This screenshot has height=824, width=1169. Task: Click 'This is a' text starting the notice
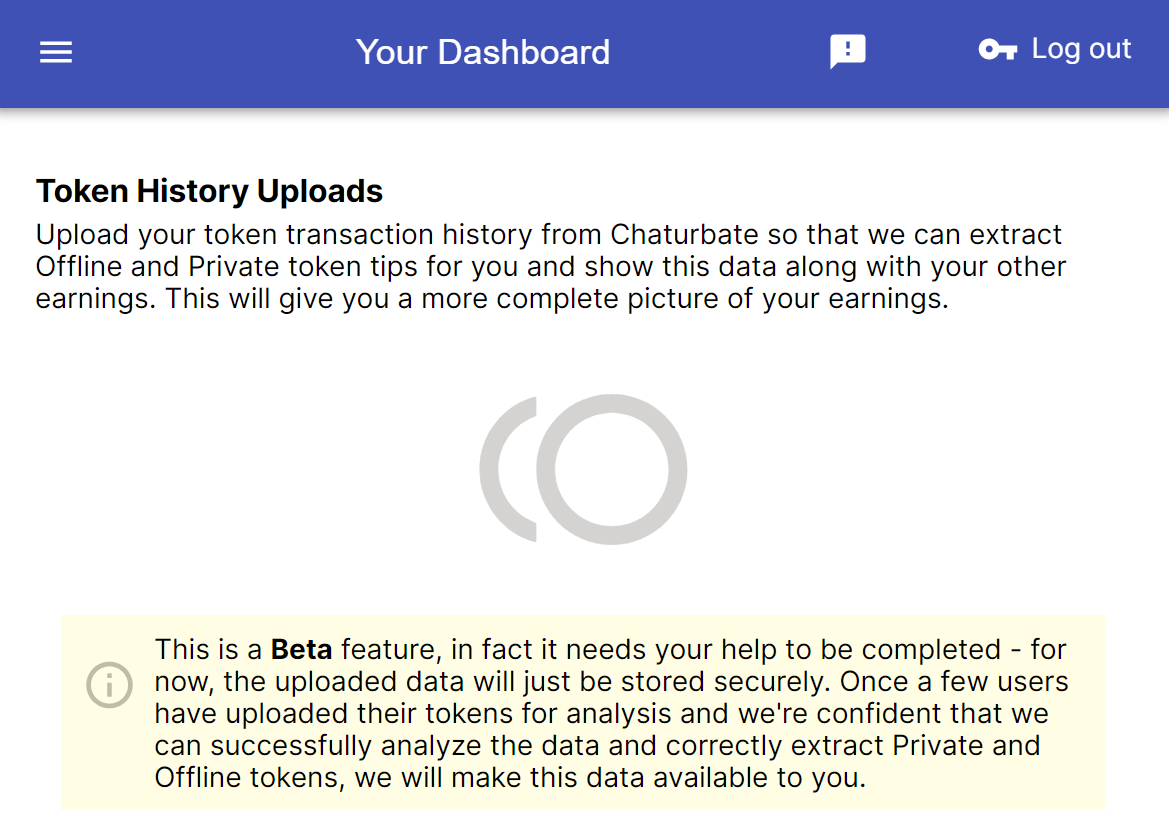pyautogui.click(x=208, y=650)
